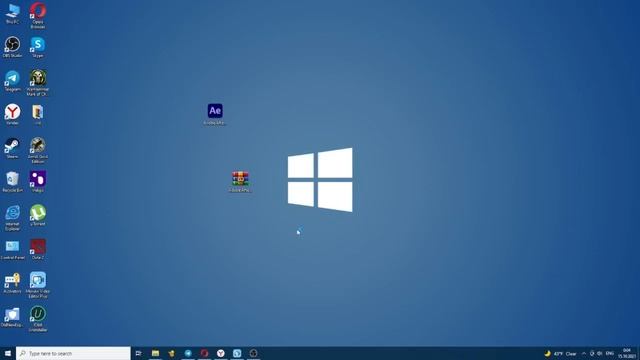Select the Yandex browser desktop shortcut
This screenshot has width=640, height=360.
pos(12,114)
